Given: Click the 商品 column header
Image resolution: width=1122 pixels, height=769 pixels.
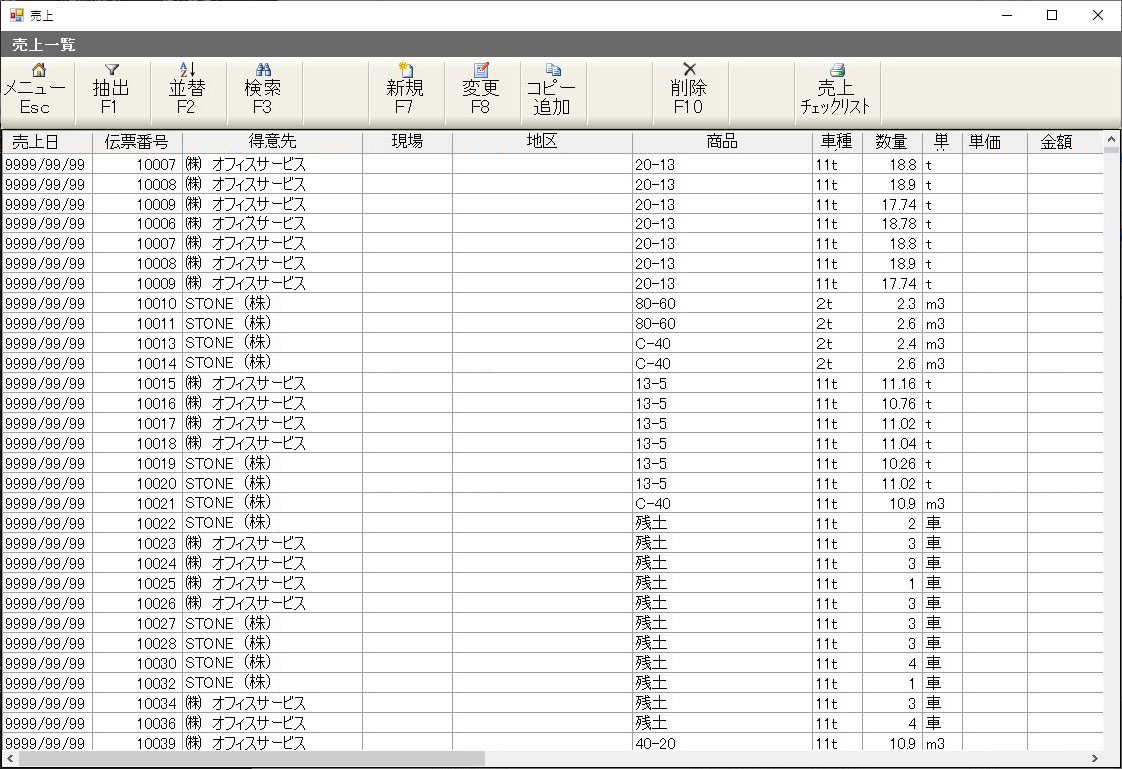Looking at the screenshot, I should (x=722, y=142).
